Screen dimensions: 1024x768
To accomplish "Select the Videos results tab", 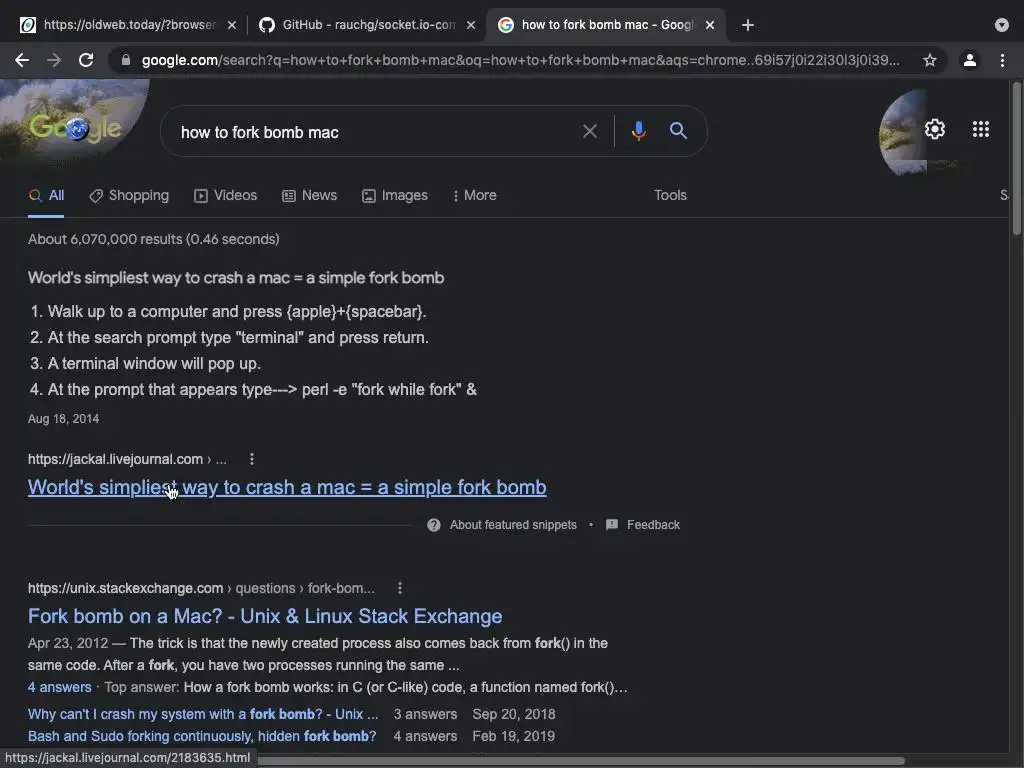I will point(225,195).
